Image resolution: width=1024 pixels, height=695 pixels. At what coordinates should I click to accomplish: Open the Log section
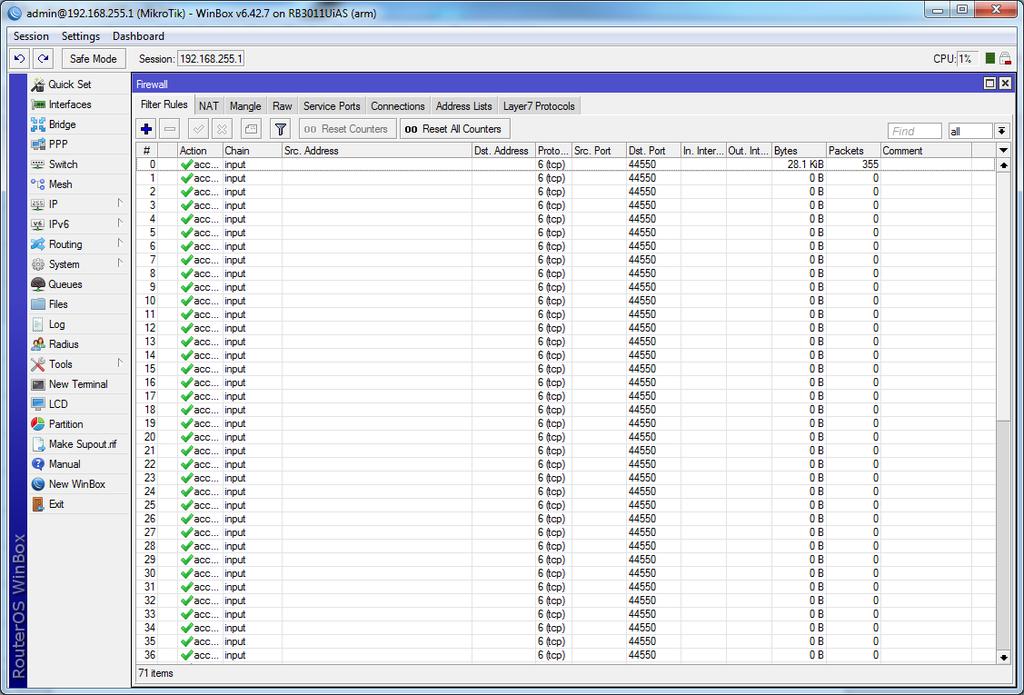coord(57,325)
